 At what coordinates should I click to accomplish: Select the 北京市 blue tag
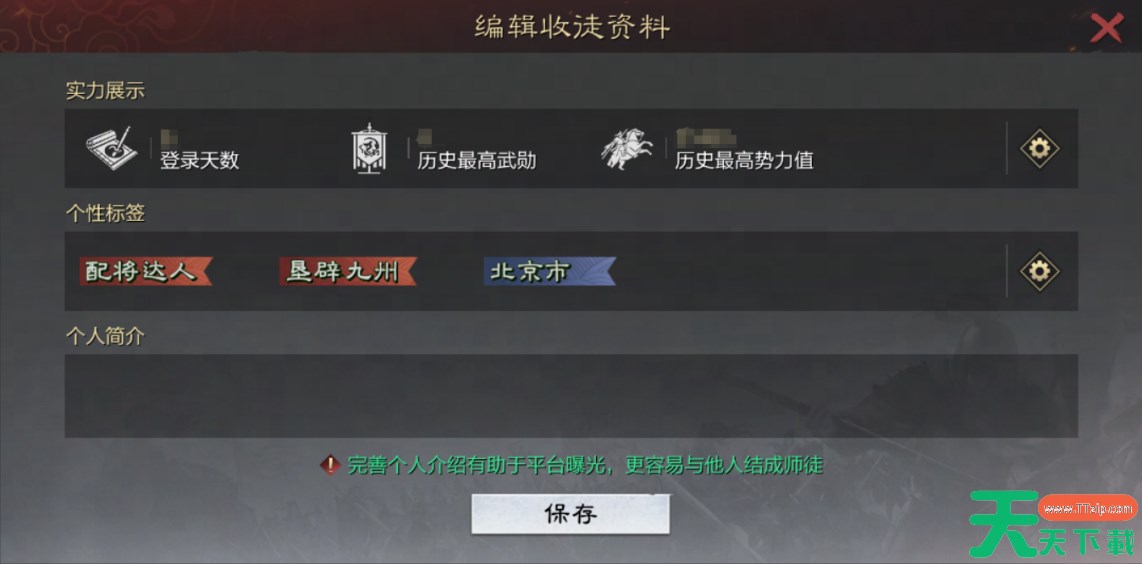[x=550, y=272]
